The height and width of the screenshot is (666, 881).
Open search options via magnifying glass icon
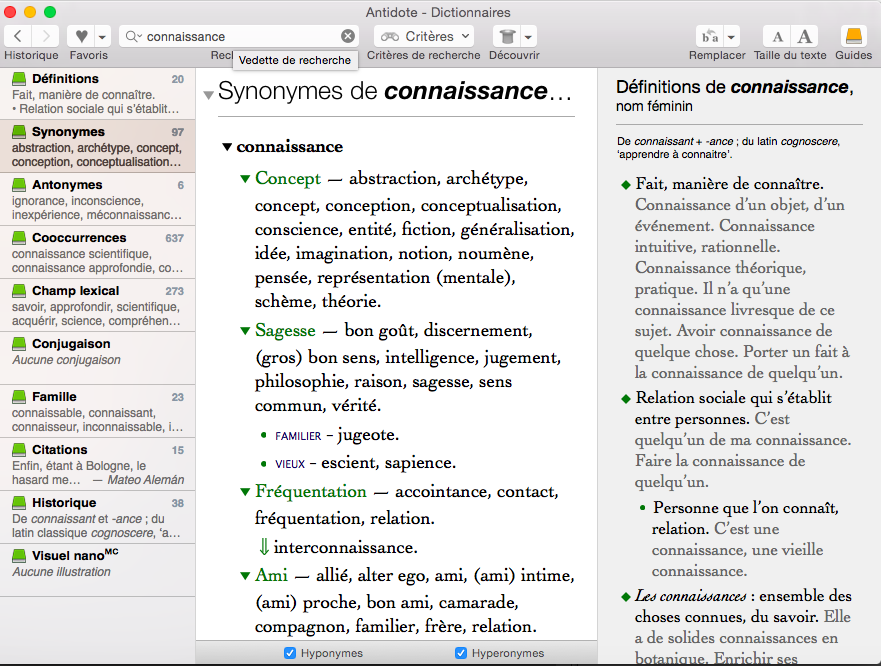[x=133, y=37]
